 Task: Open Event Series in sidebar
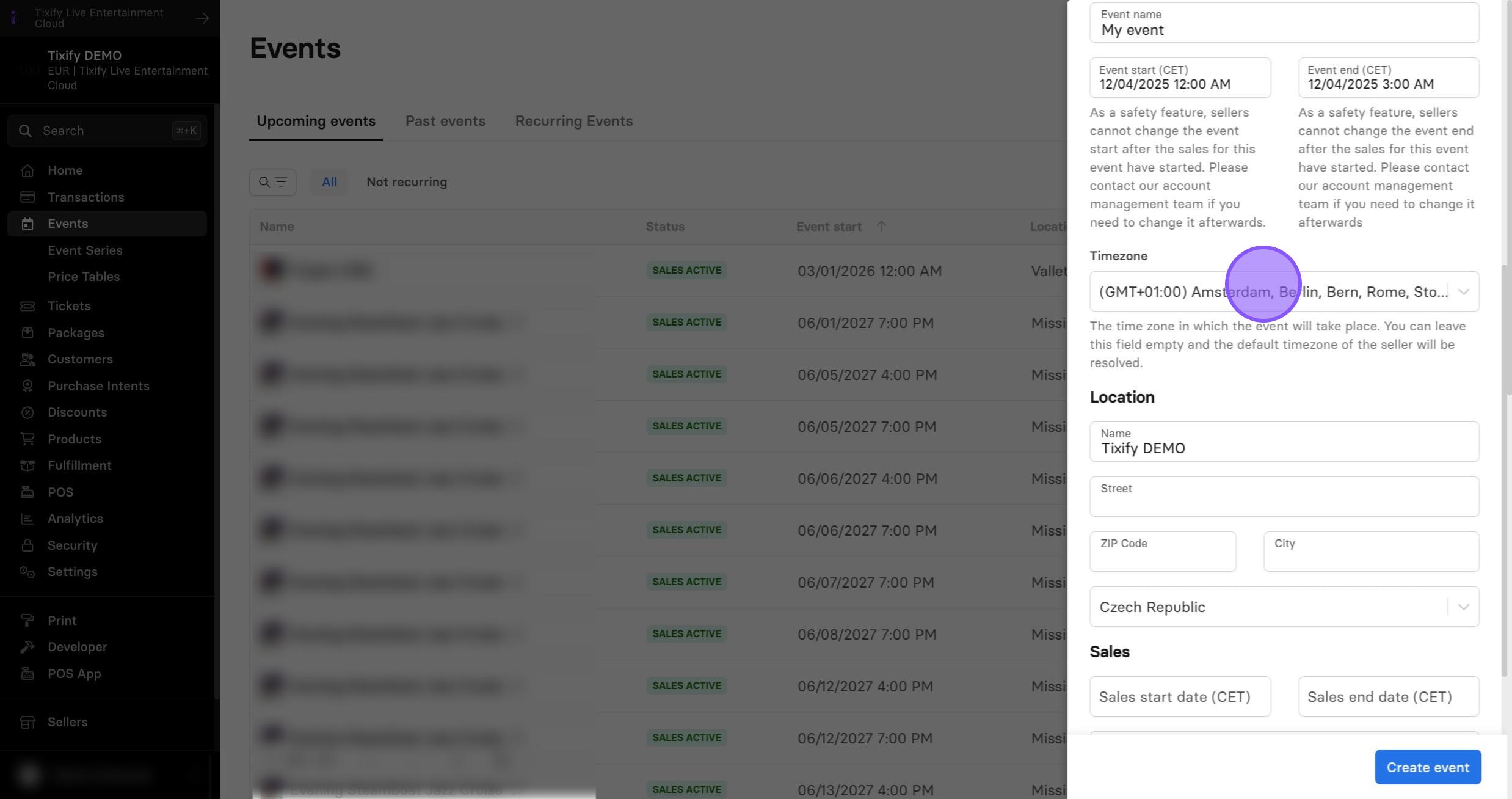click(x=85, y=250)
